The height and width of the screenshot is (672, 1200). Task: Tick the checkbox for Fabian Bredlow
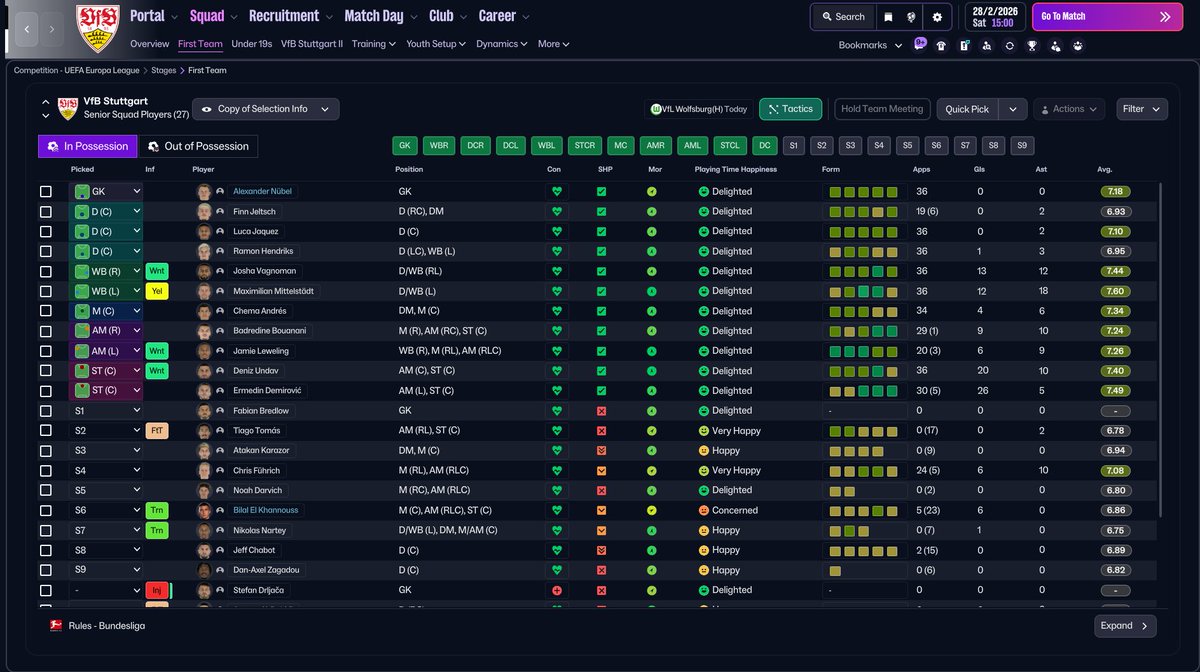tap(46, 411)
